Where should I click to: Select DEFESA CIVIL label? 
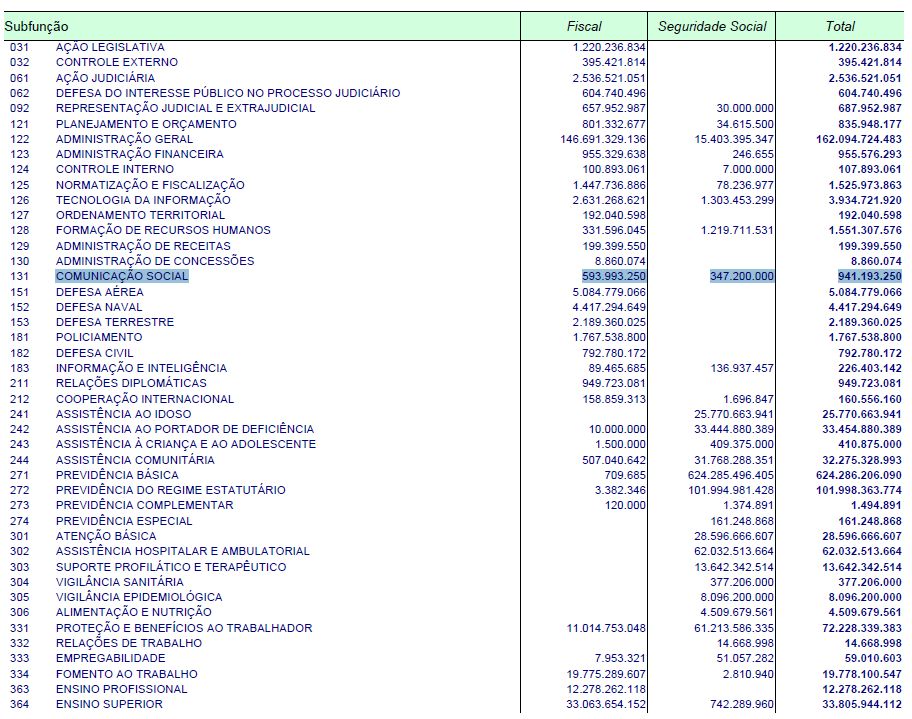[x=94, y=353]
